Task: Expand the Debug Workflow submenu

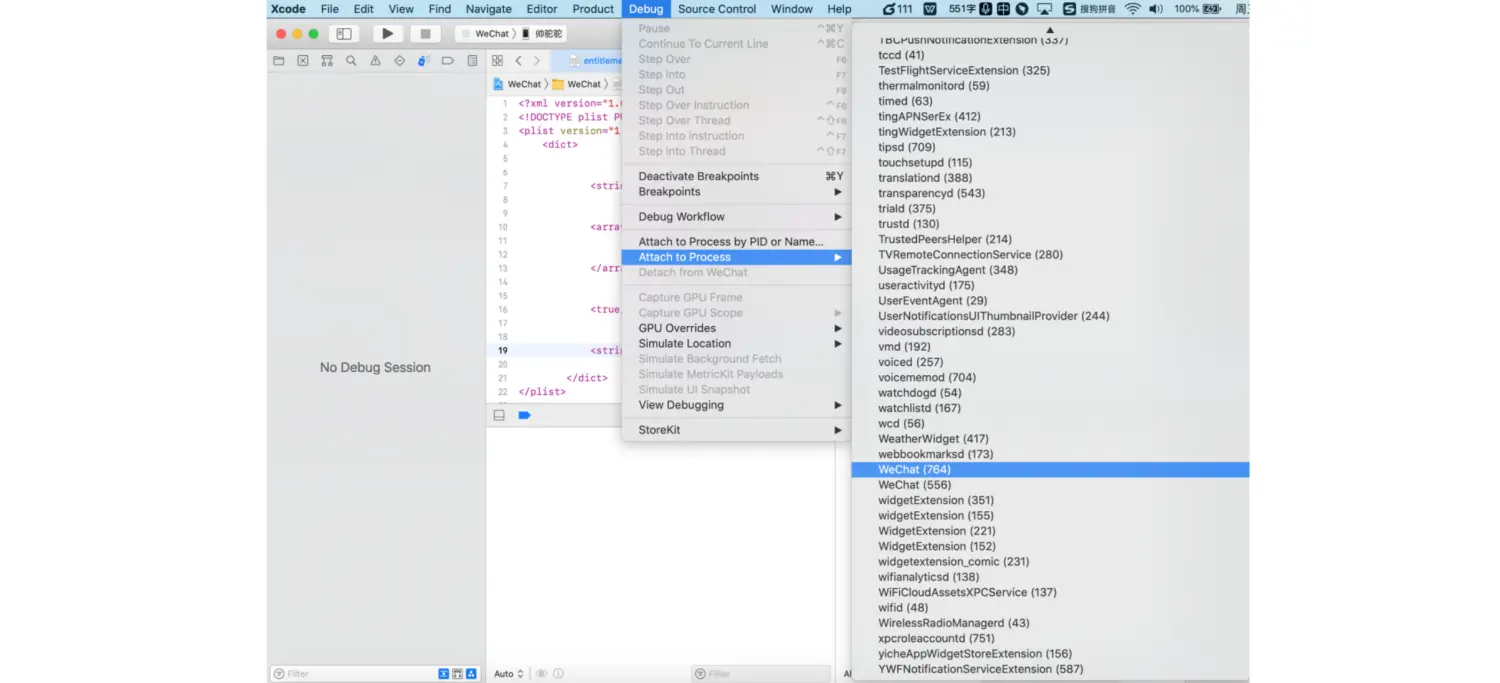Action: 736,217
